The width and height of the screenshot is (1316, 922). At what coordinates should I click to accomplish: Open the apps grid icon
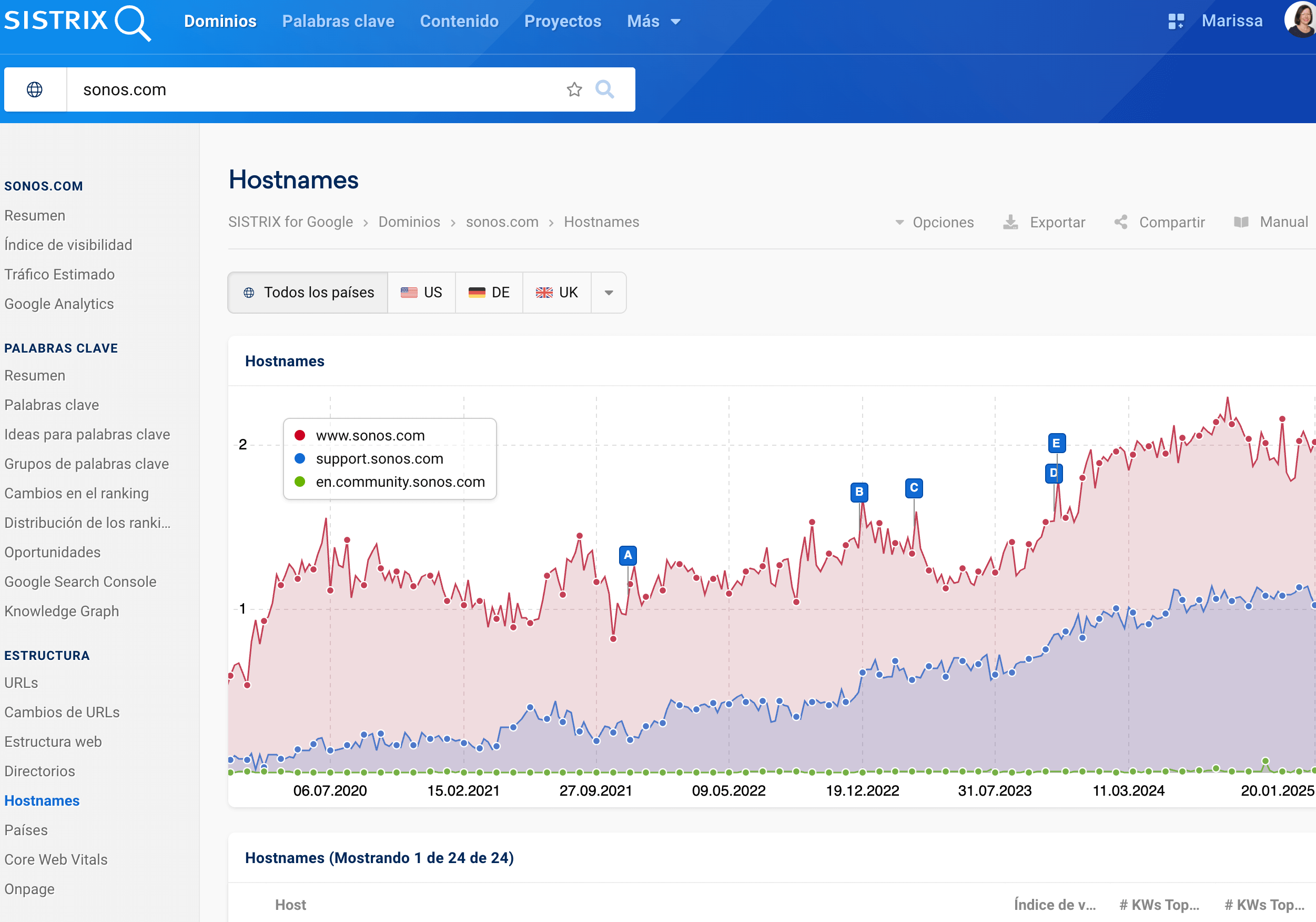point(1176,21)
